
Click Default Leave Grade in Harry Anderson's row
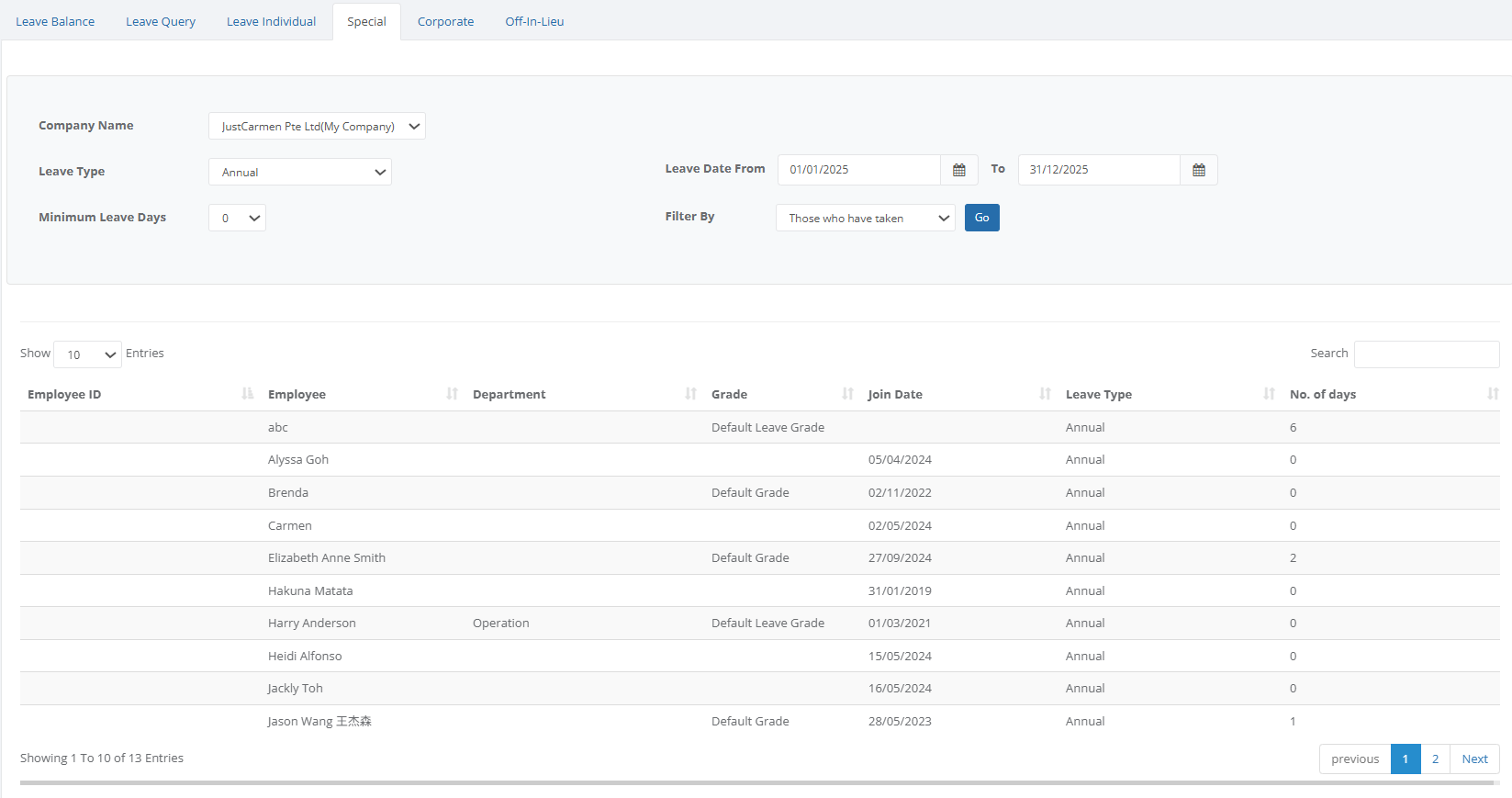pyautogui.click(x=767, y=623)
